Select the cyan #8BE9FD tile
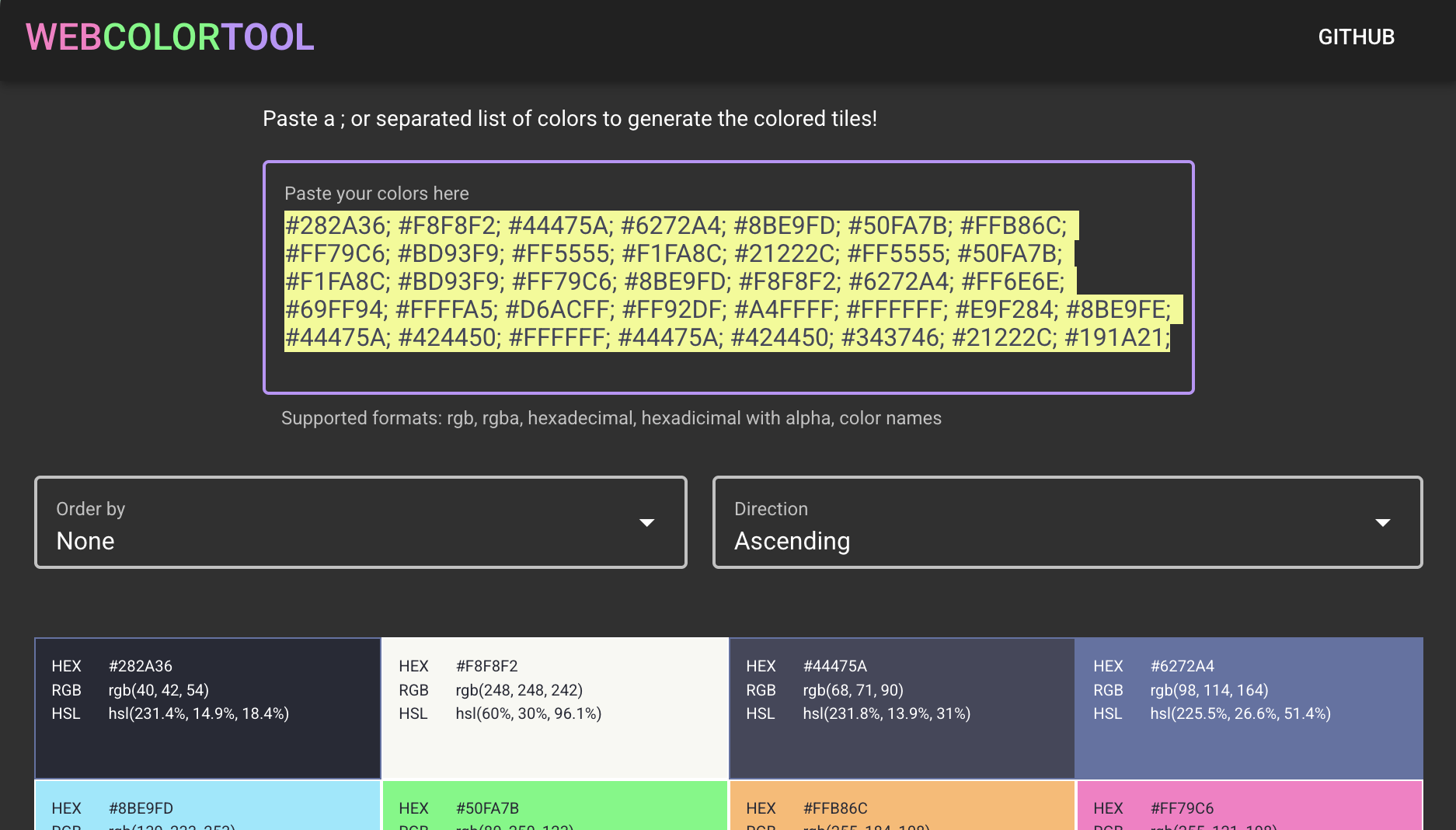 pos(207,808)
